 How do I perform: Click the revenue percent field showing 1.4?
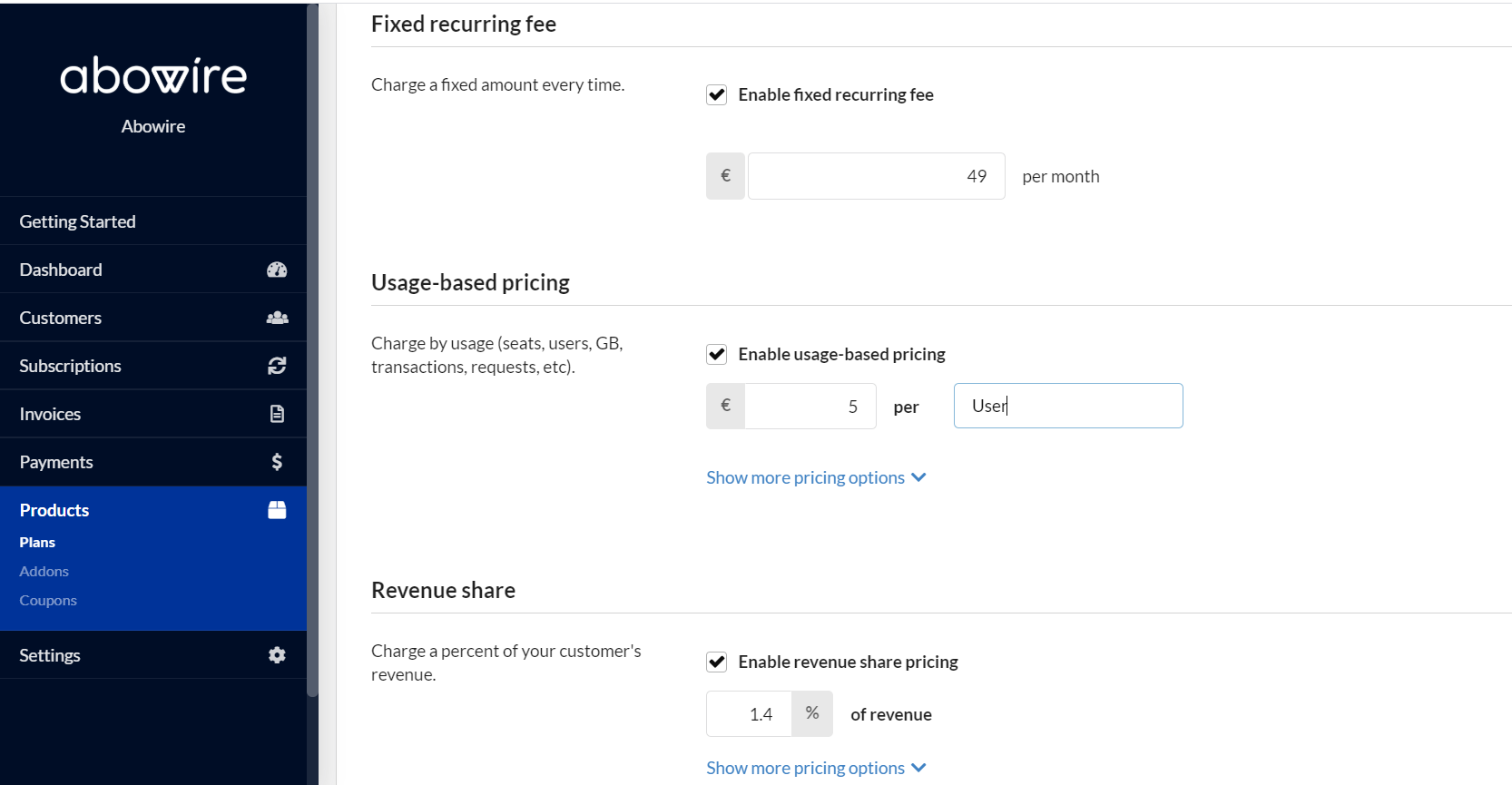(750, 714)
